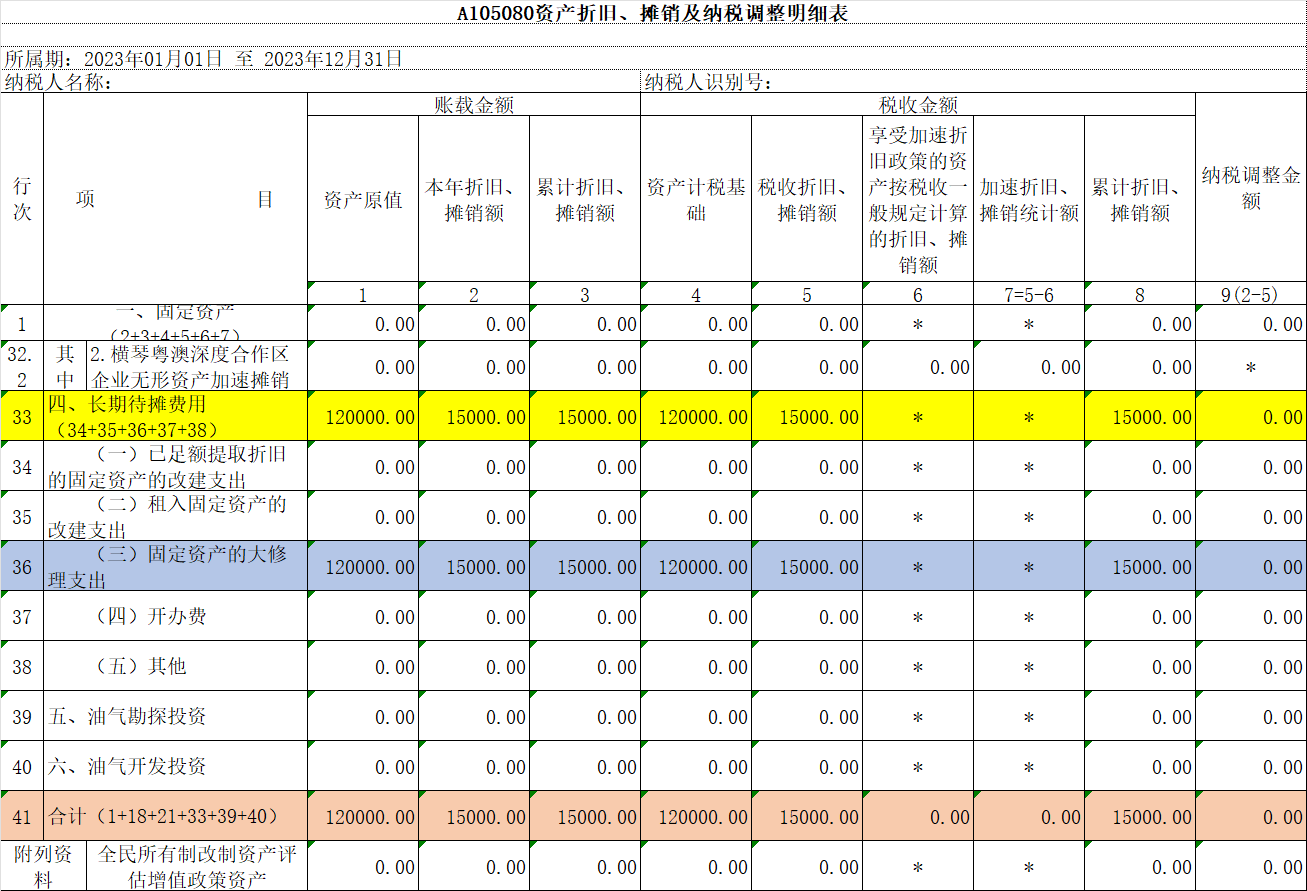Click 税收金额 累计折旧 15000.00 in row 33
This screenshot has height=891, width=1307.
pyautogui.click(x=1140, y=416)
